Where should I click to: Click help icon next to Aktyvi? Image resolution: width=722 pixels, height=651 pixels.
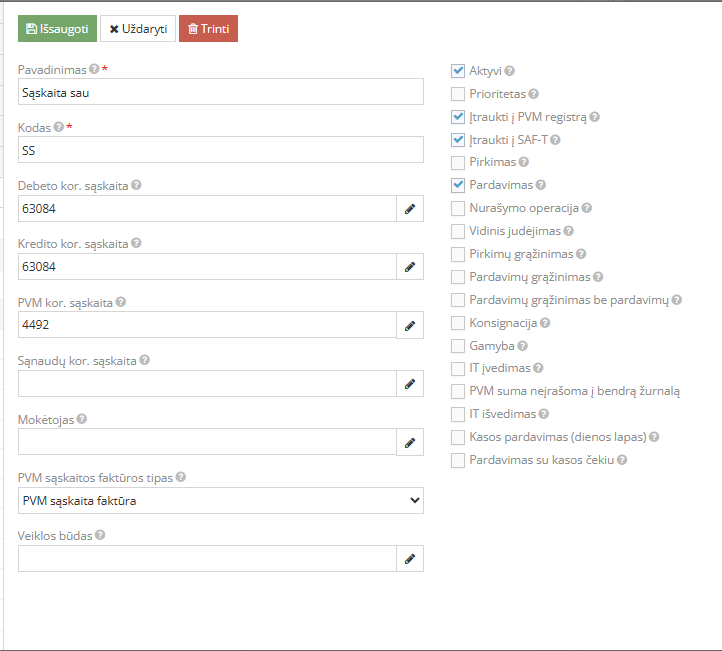(x=510, y=71)
